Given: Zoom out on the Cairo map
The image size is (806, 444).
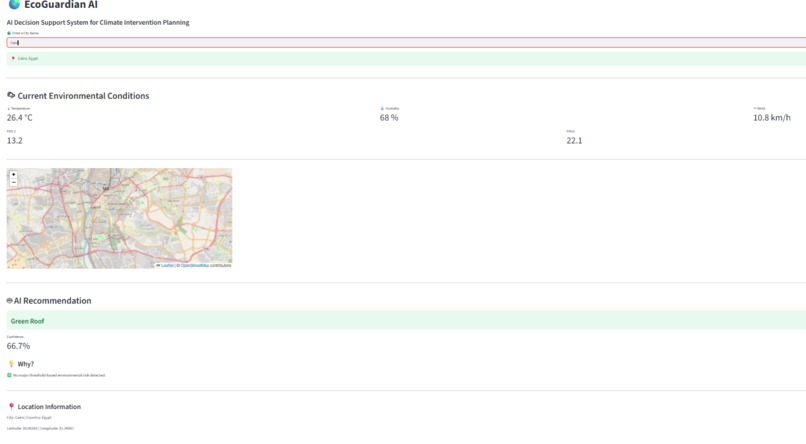Looking at the screenshot, I should 13,182.
